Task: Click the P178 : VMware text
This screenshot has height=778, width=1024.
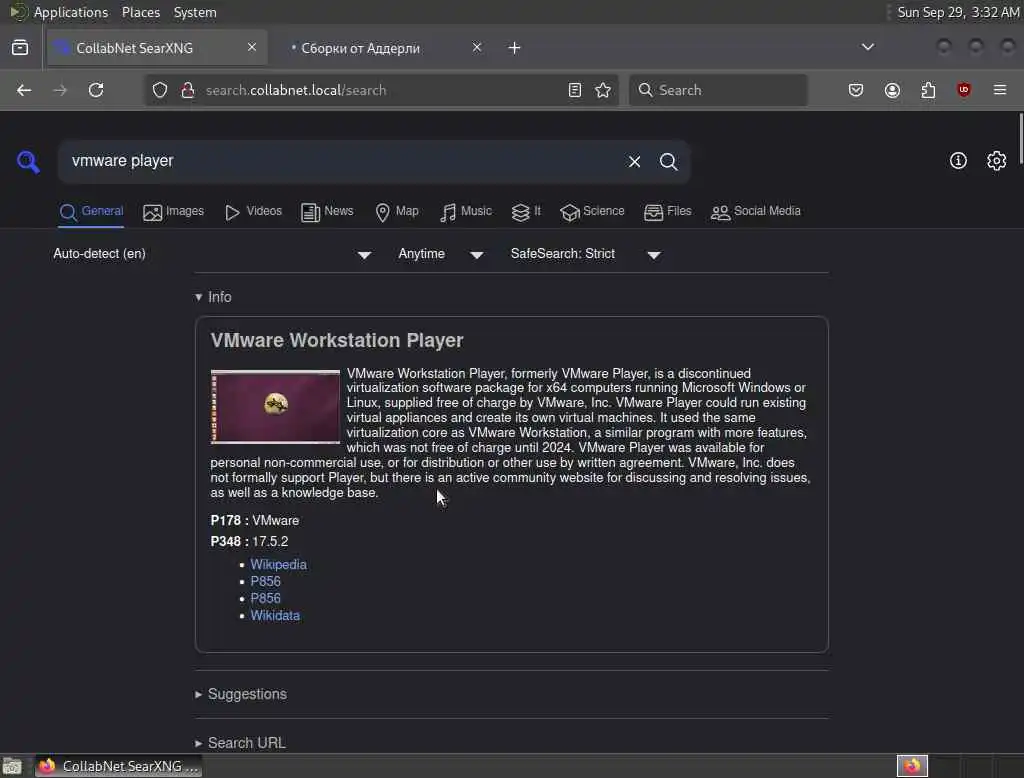Action: click(x=255, y=521)
